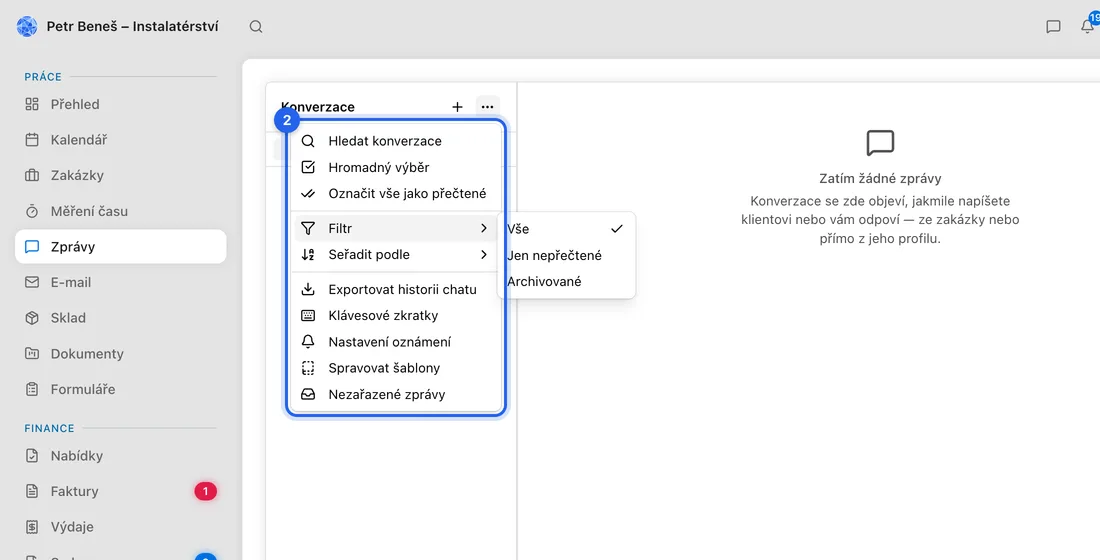1100x560 pixels.
Task: Click the Přehled dashboard icon
Action: click(32, 105)
